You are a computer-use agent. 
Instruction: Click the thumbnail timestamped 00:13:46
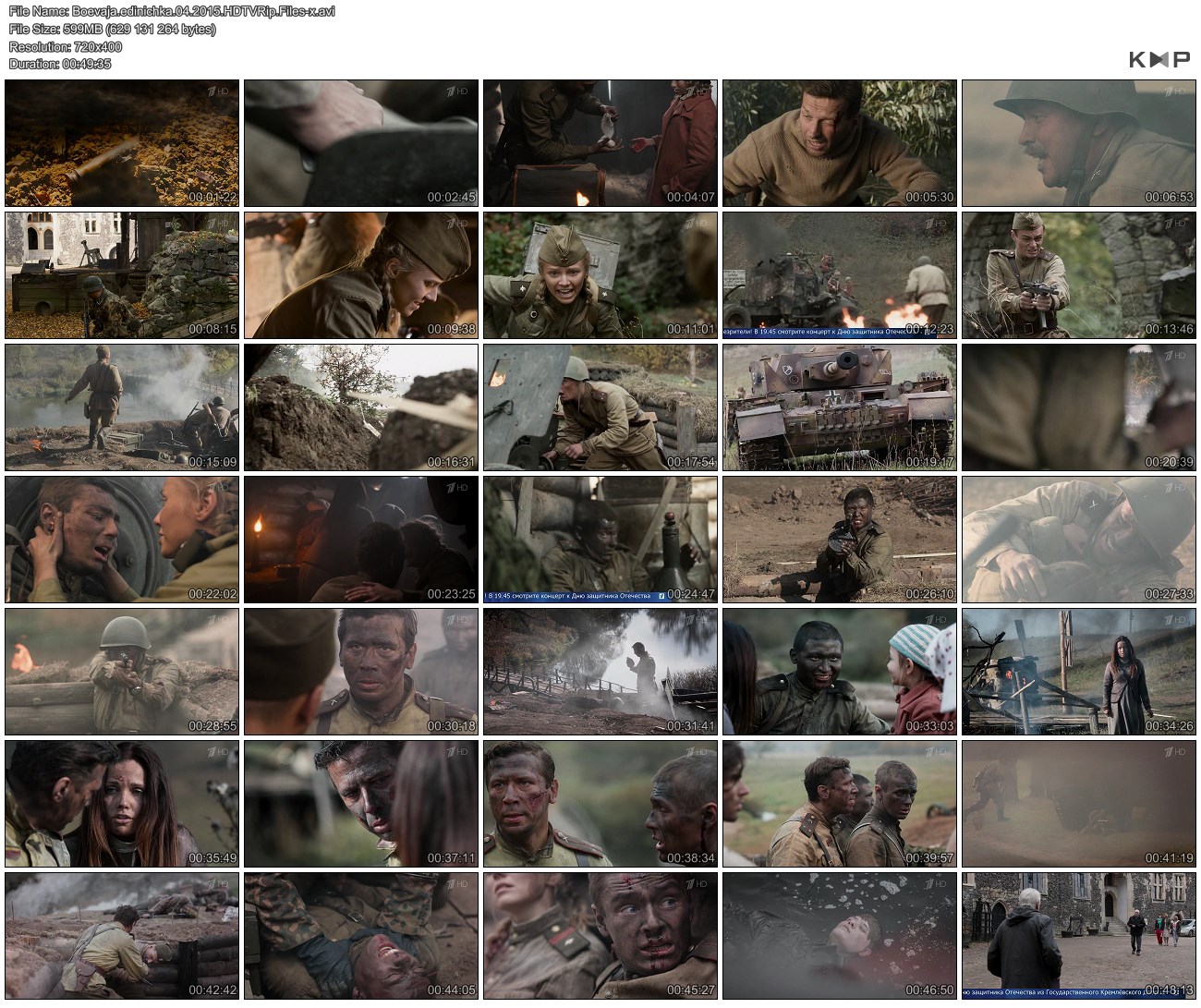click(x=1078, y=275)
